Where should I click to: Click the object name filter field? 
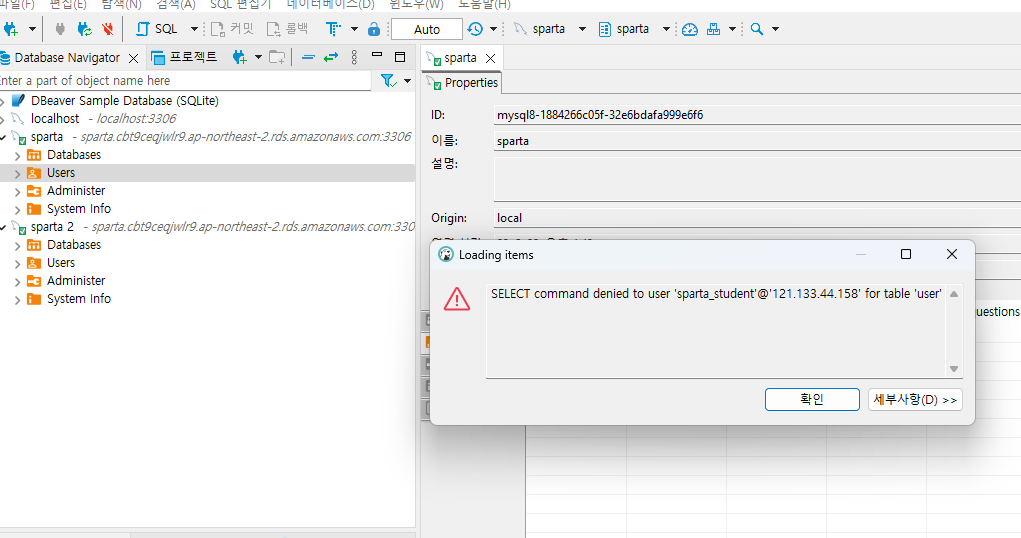185,81
